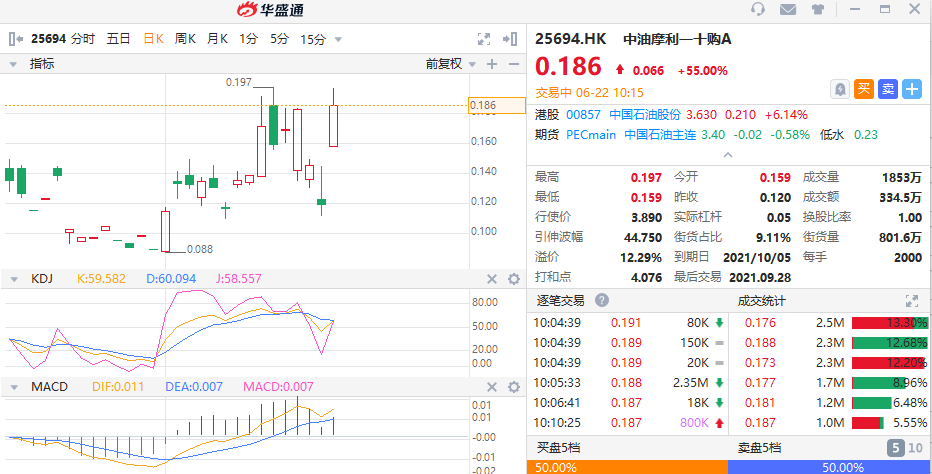The image size is (932, 474).
Task: Open the mail messages icon
Action: pos(788,9)
